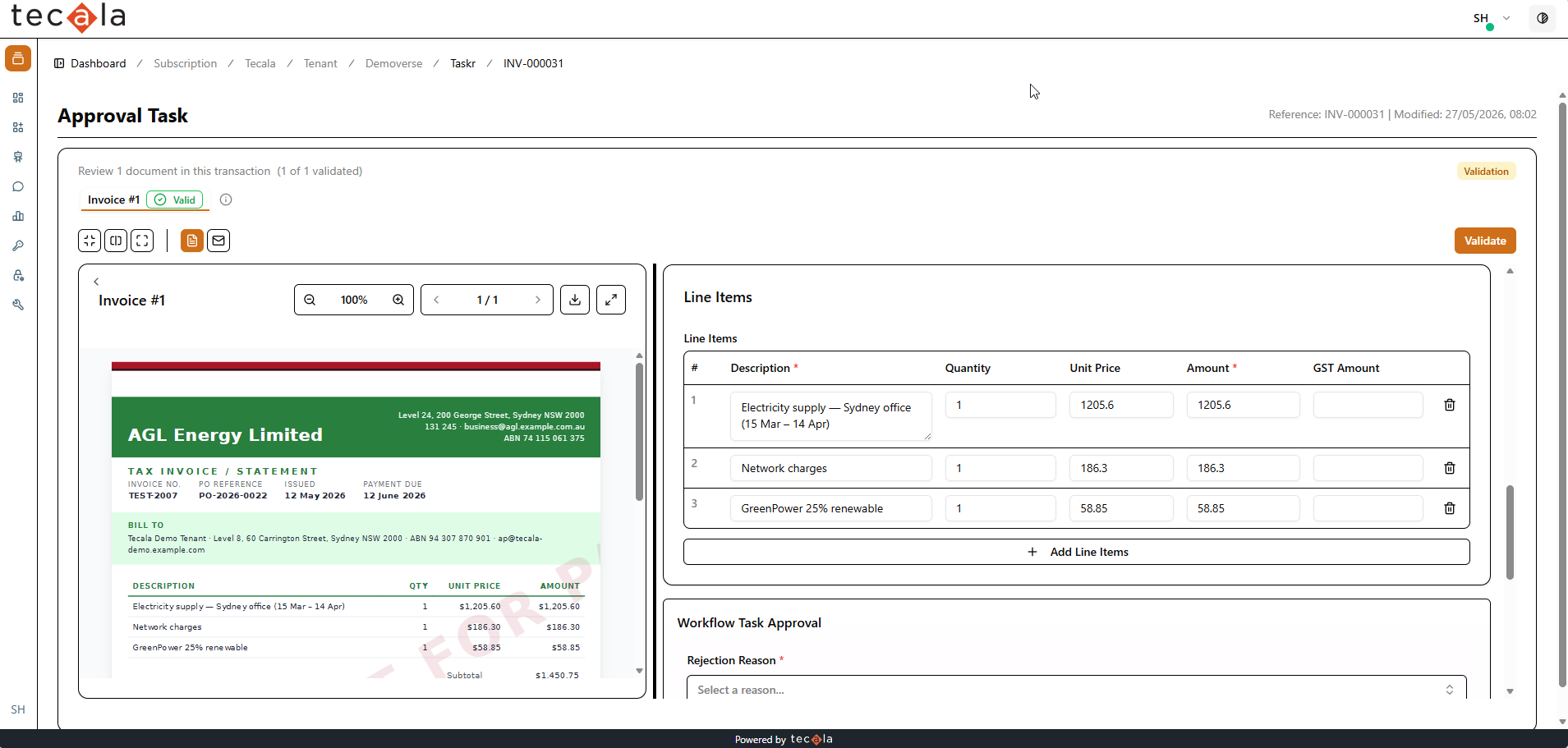Select the split view layout icon

pyautogui.click(x=116, y=241)
